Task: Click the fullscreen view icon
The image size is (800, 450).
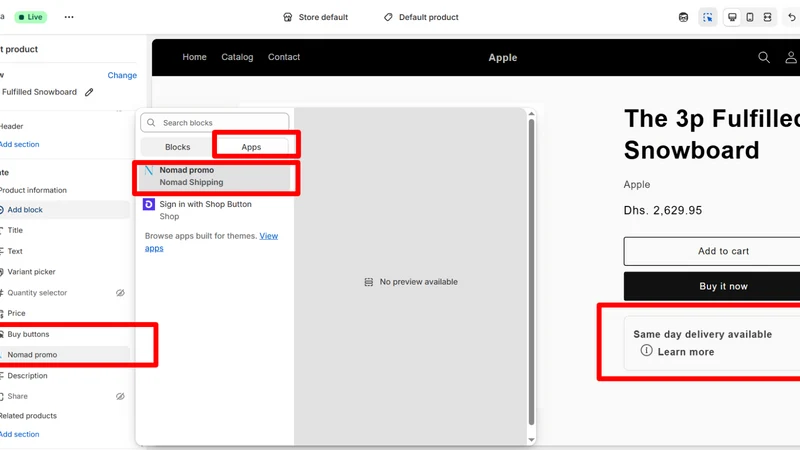Action: tap(767, 17)
